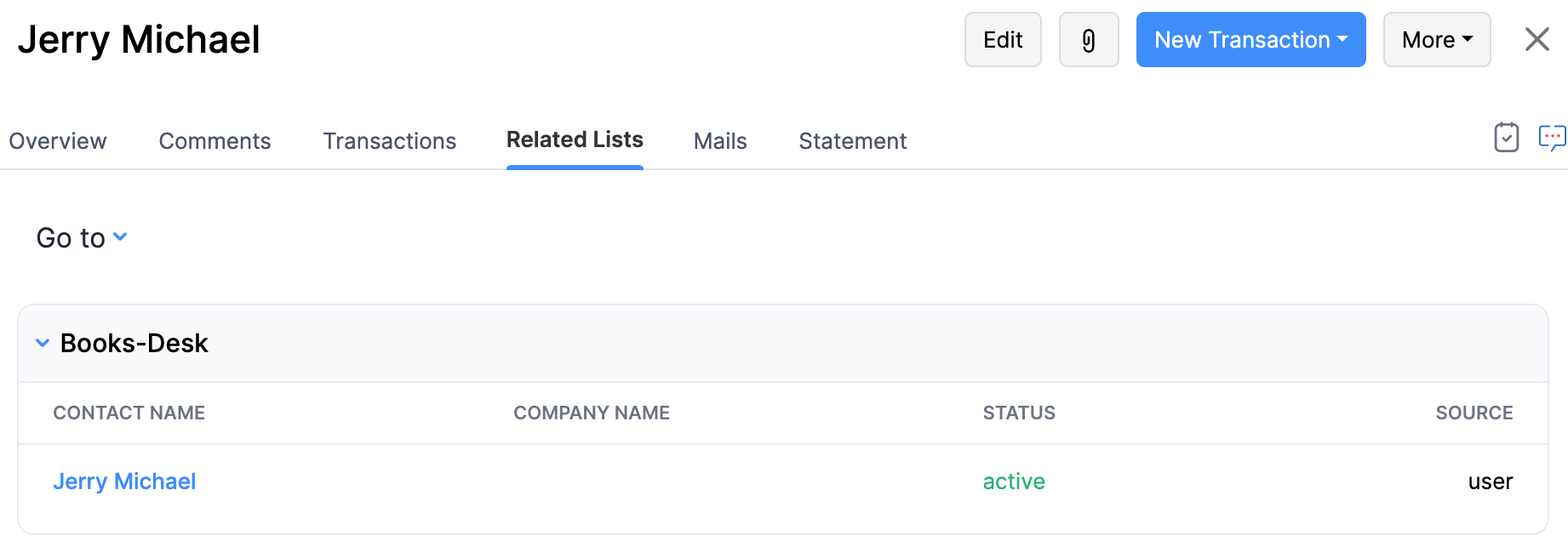Image resolution: width=1568 pixels, height=558 pixels.
Task: Switch to the Comments tab
Action: 215,140
